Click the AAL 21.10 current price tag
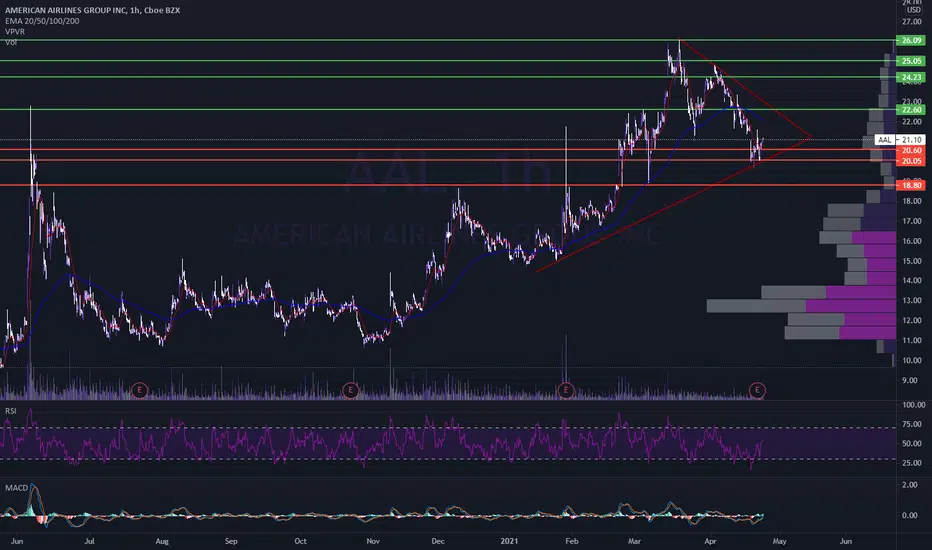 pos(900,140)
